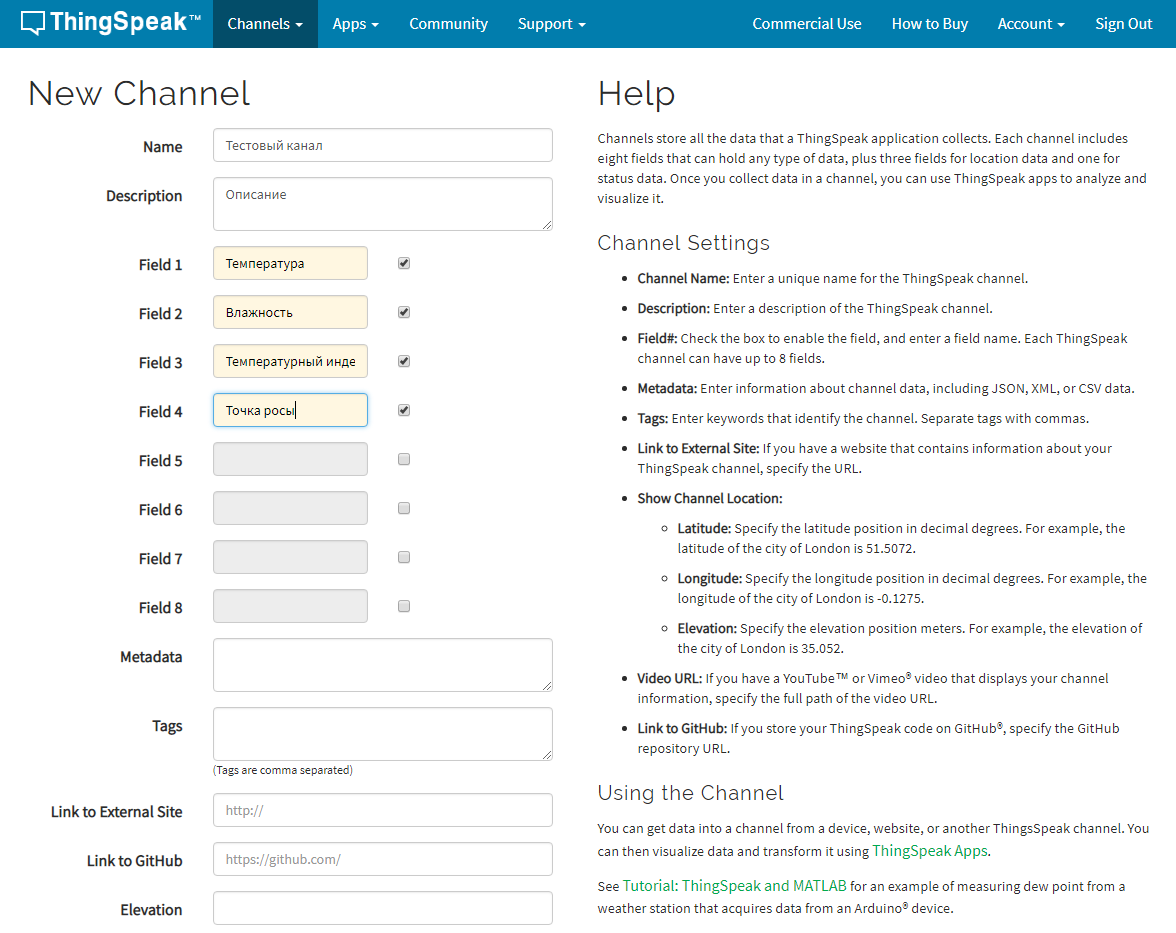Screen dimensions: 1176x933
Task: Select How to Buy in navbar
Action: point(929,24)
